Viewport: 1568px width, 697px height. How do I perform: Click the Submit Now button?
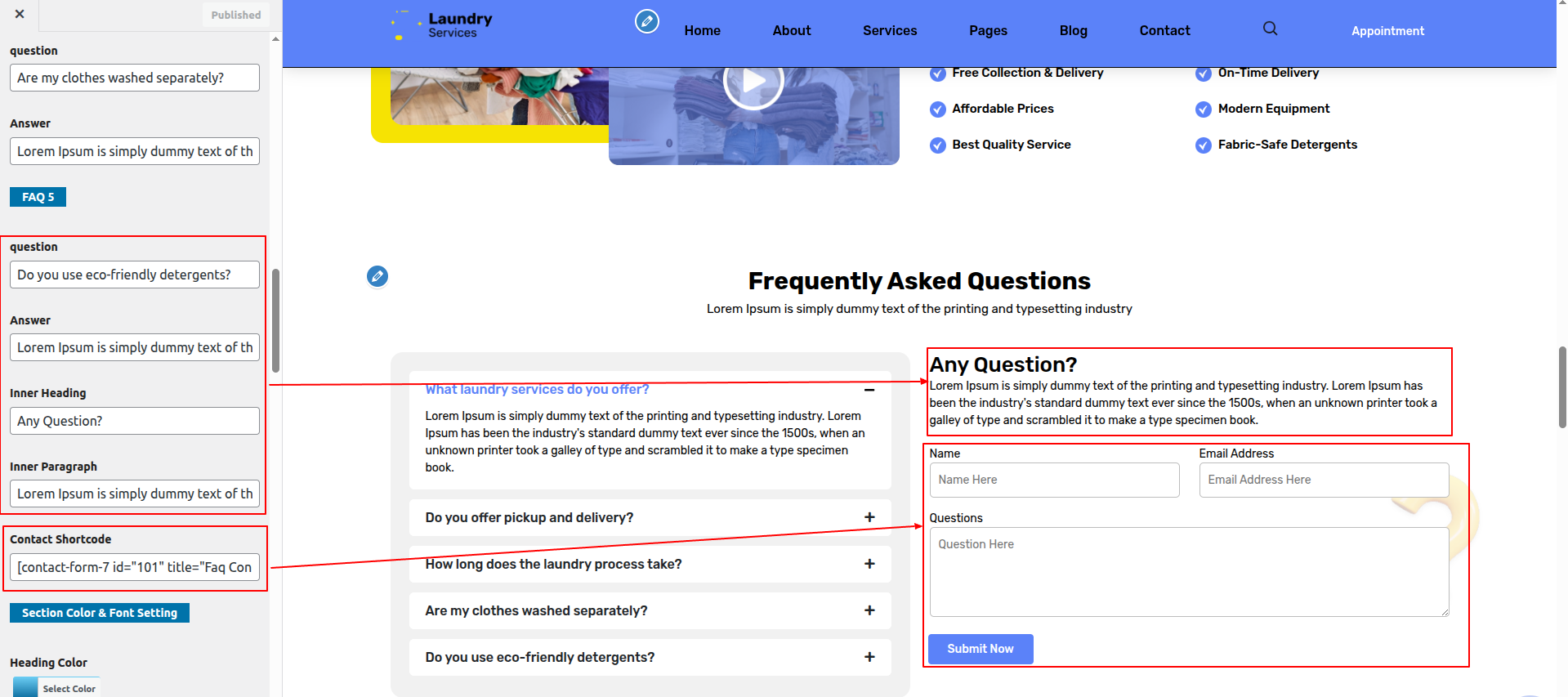click(981, 649)
